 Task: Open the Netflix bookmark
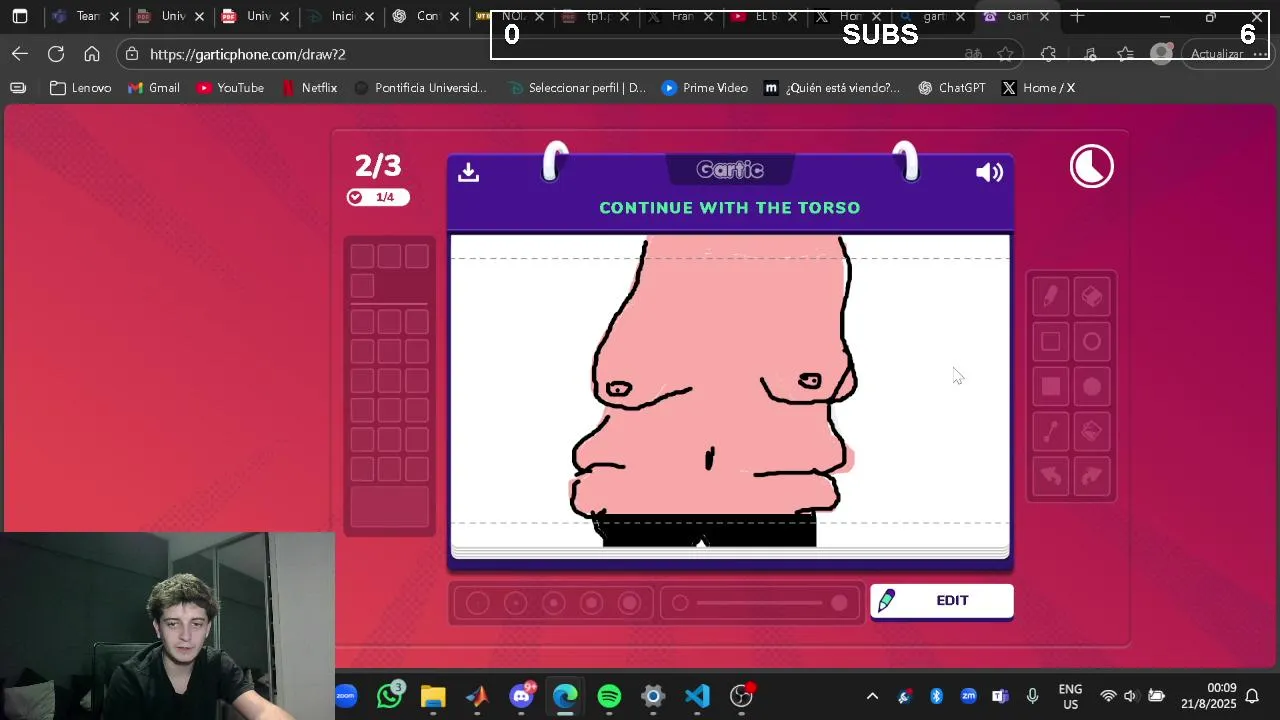pos(310,88)
